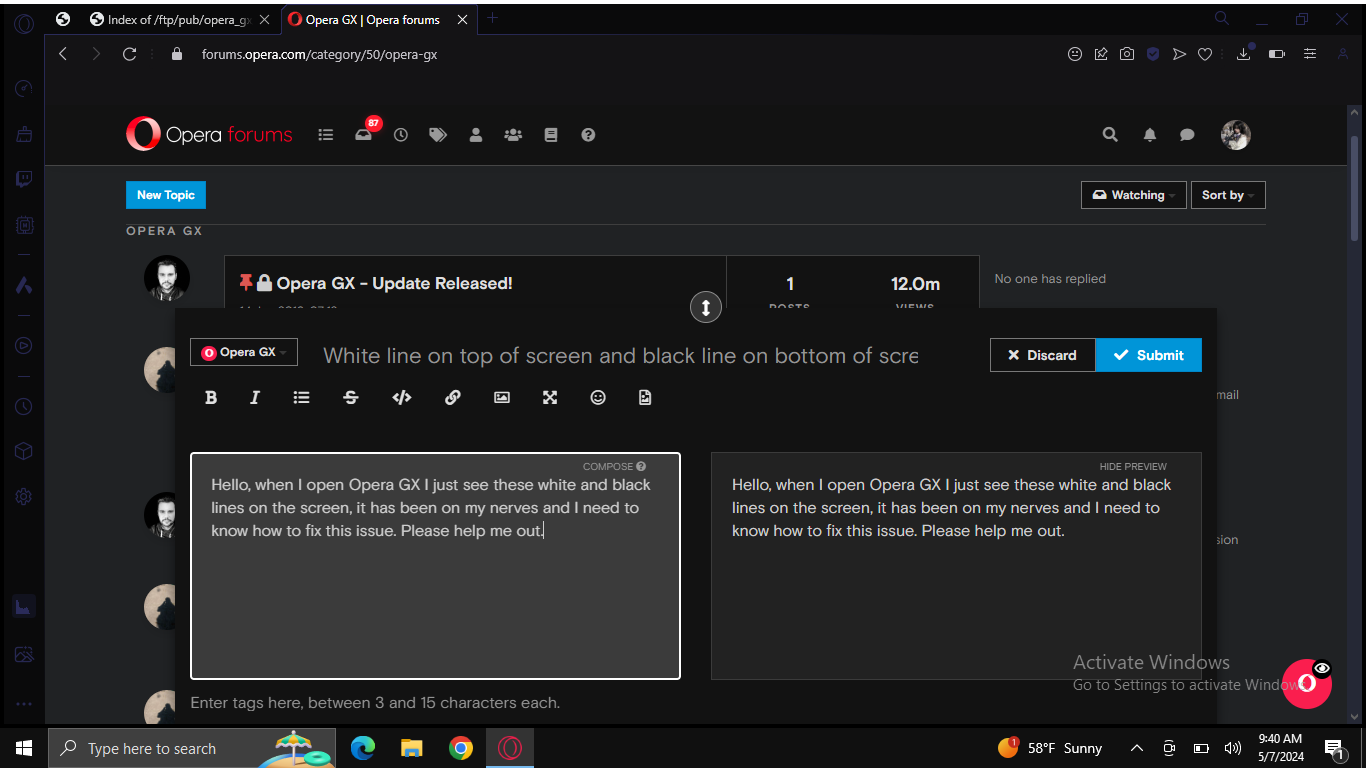This screenshot has width=1366, height=768.
Task: Insert a bulleted list in composer
Action: (301, 398)
